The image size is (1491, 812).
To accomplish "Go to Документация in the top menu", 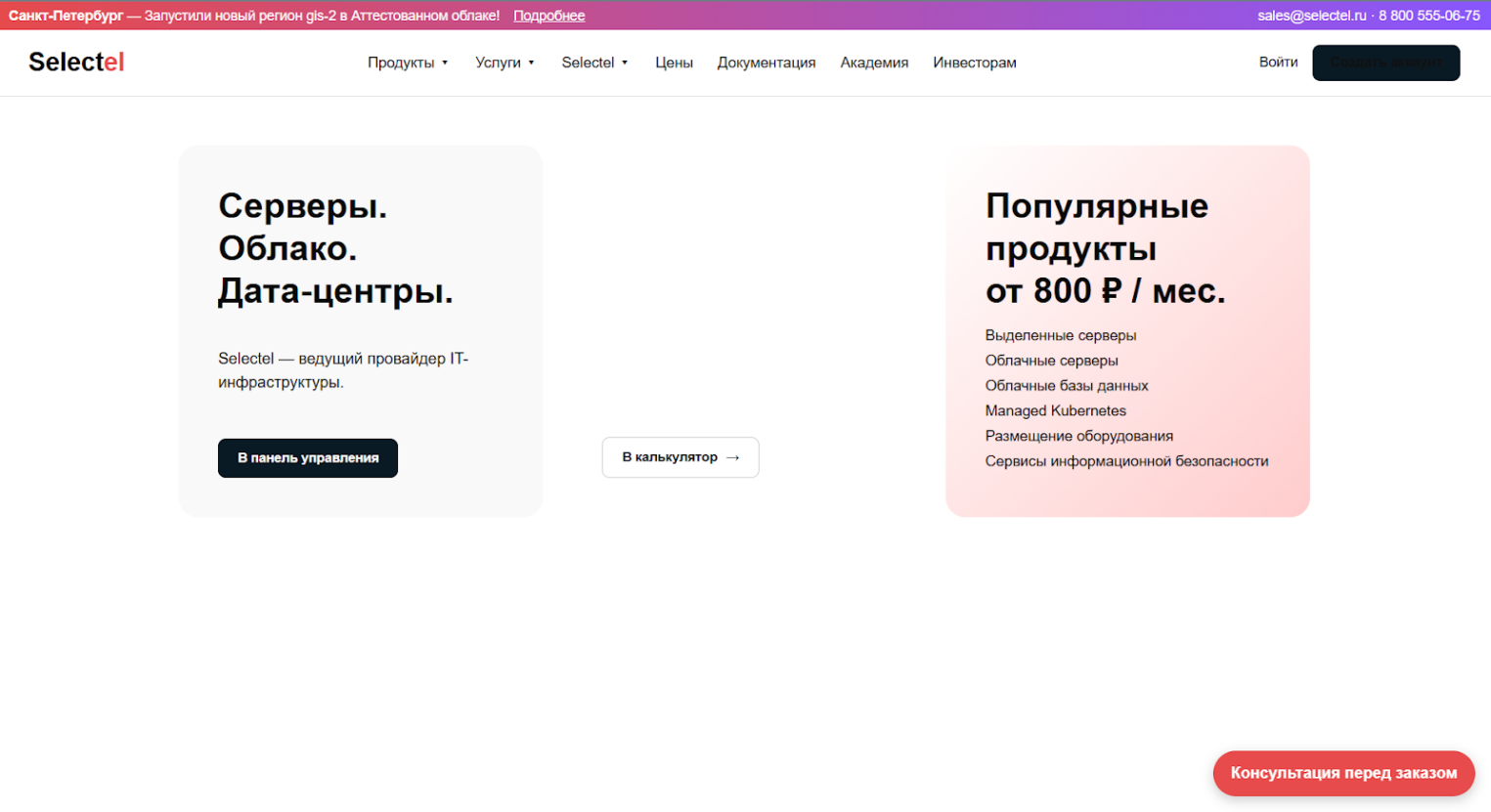I will 767,62.
